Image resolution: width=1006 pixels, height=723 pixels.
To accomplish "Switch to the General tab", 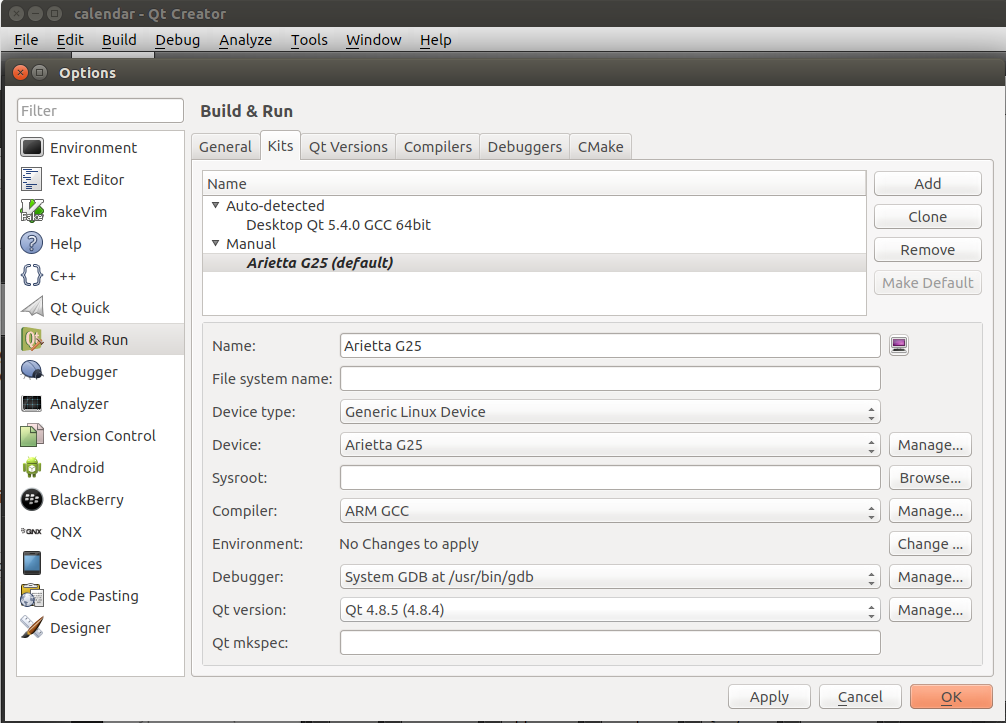I will tap(225, 147).
